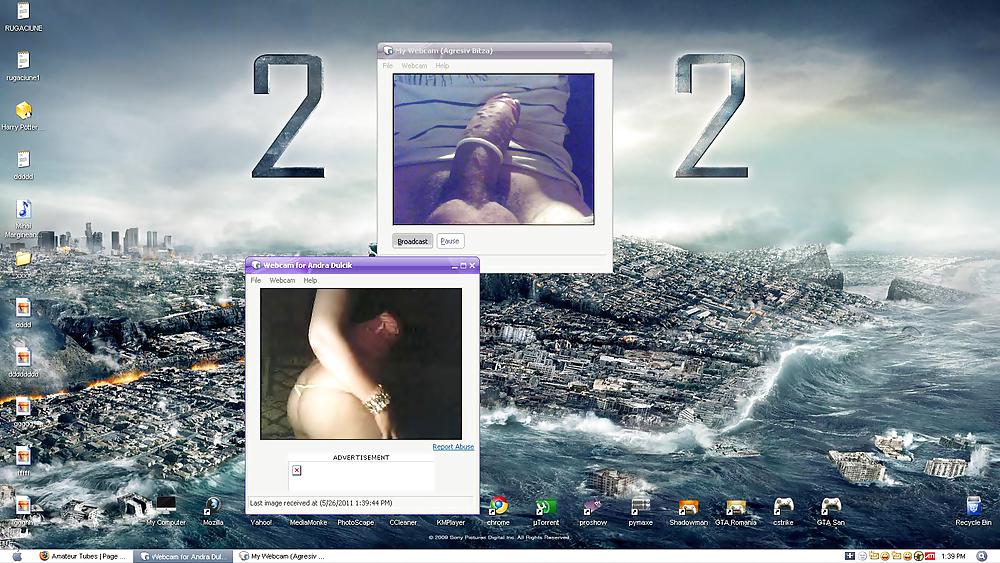Click the broken image placeholder under ADVERTISEMENT
1000x563 pixels.
click(297, 470)
